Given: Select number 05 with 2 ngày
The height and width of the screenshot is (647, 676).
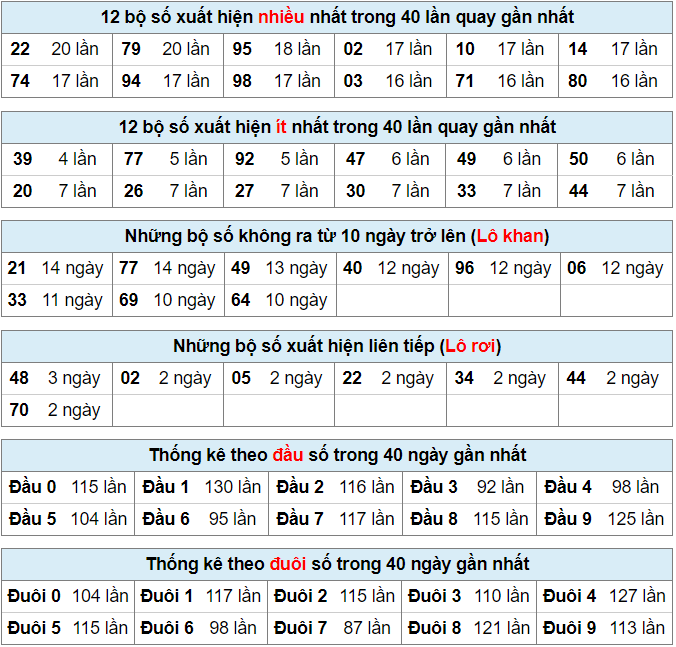Looking at the screenshot, I should pos(279,378).
